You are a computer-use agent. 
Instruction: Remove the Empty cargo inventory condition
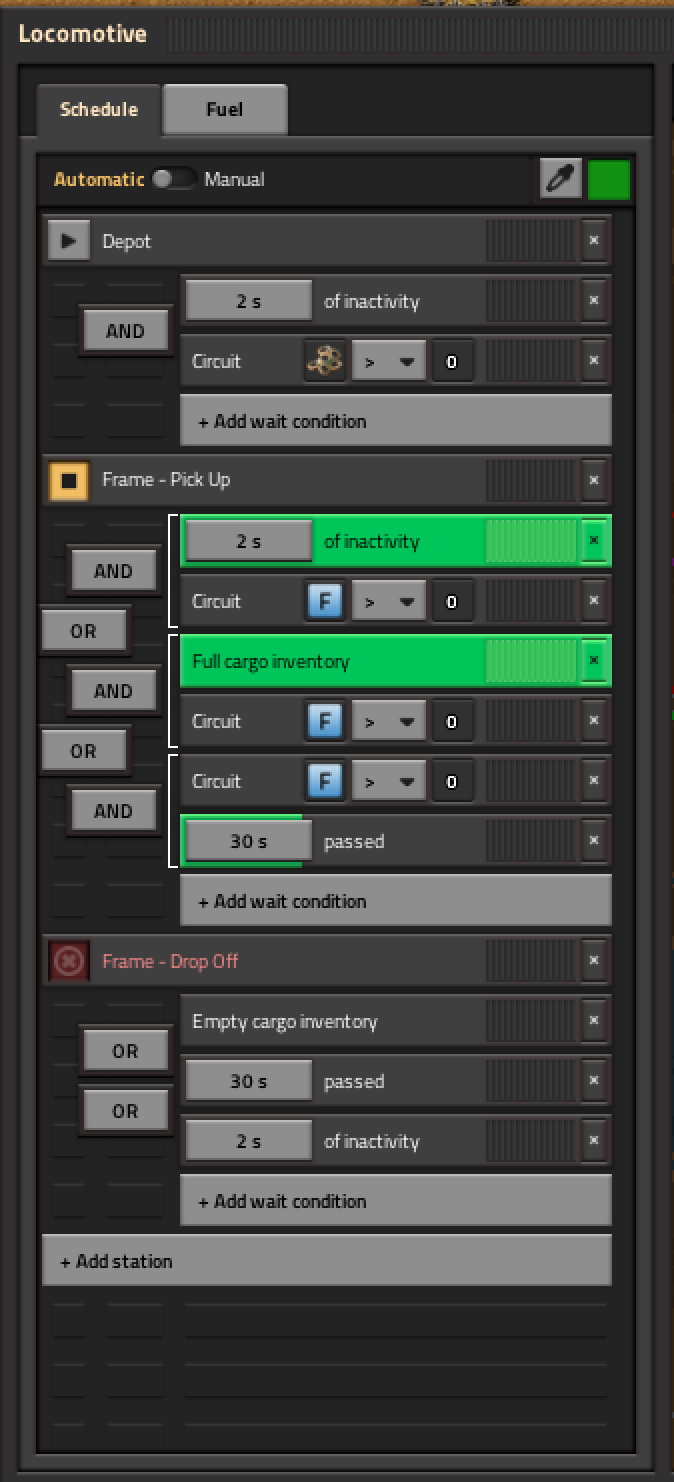(594, 1021)
